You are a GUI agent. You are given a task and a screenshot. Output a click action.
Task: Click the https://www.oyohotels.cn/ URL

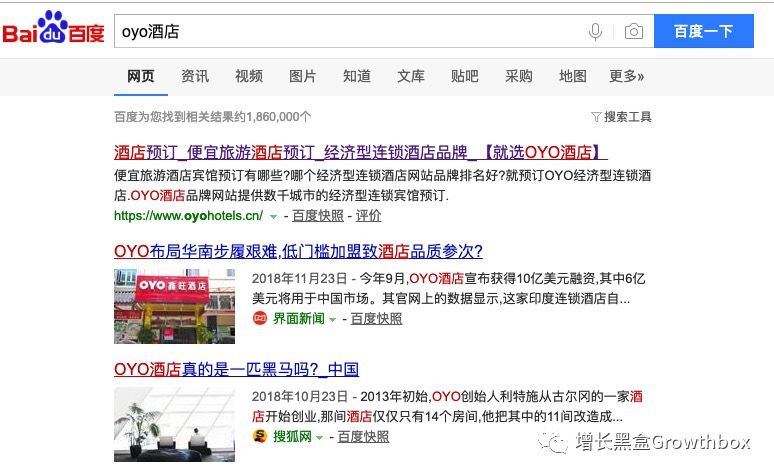(x=189, y=216)
